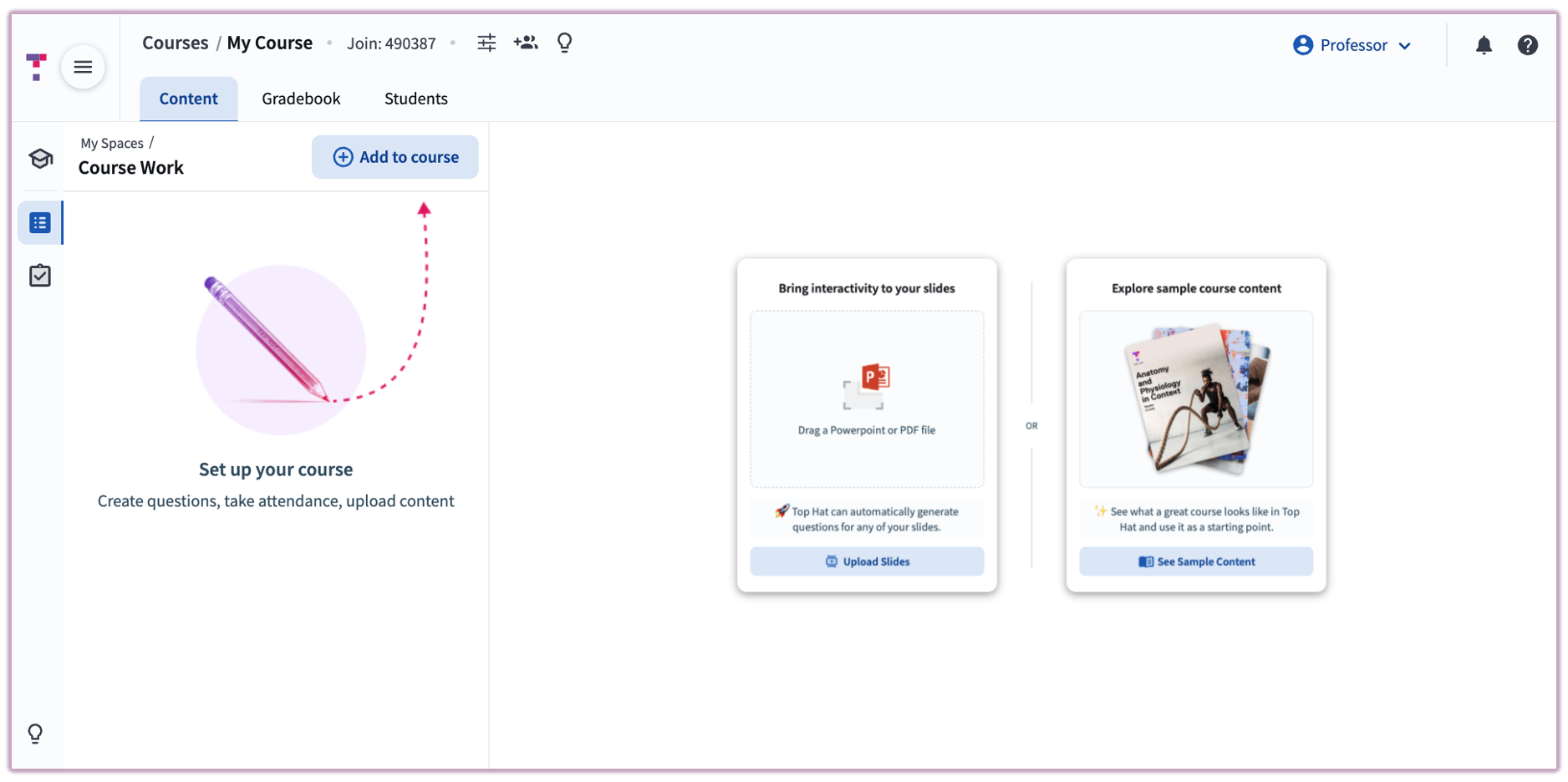Click the Add to course button

[395, 156]
